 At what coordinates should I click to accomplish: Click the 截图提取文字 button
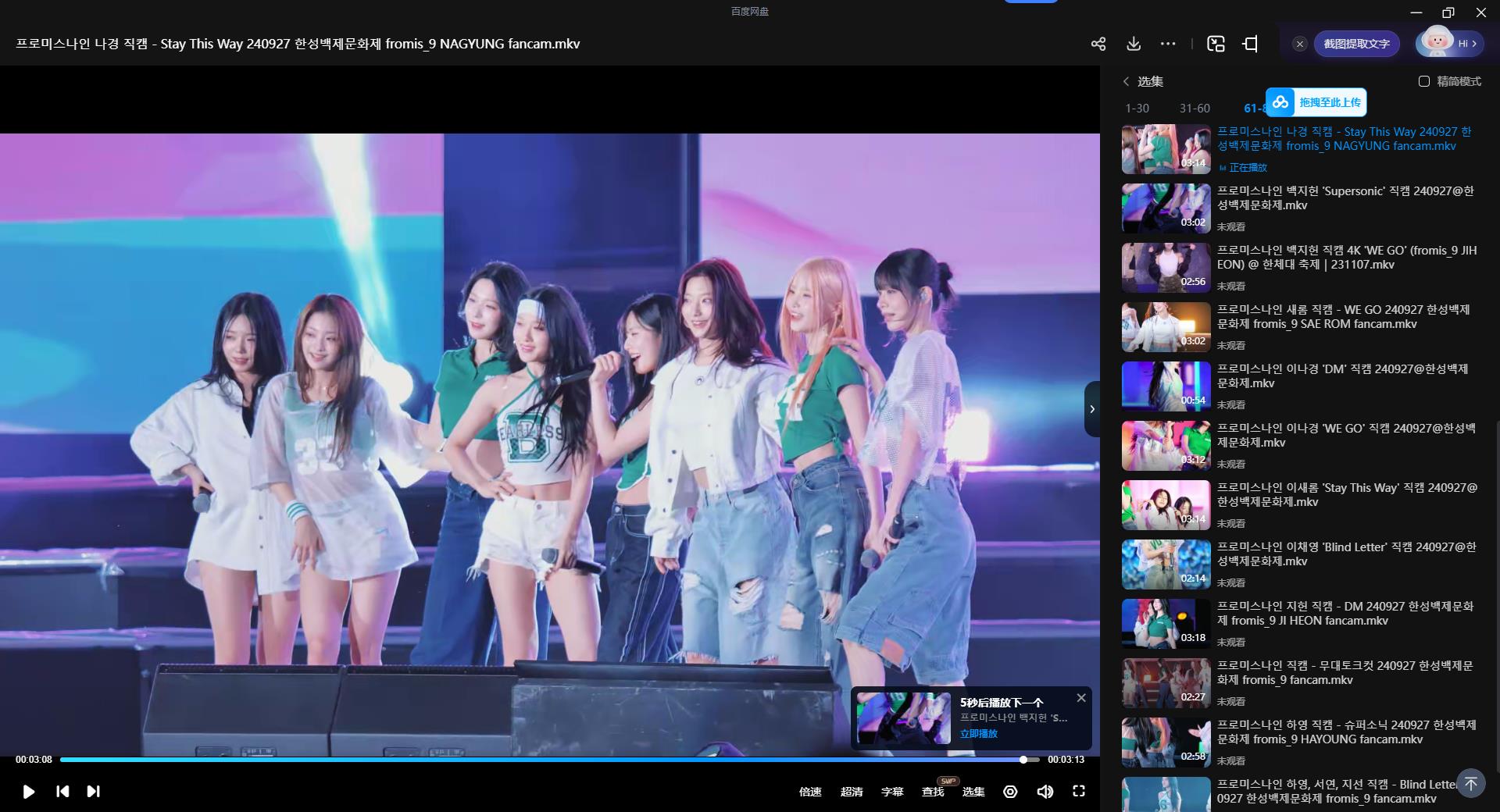(1356, 44)
